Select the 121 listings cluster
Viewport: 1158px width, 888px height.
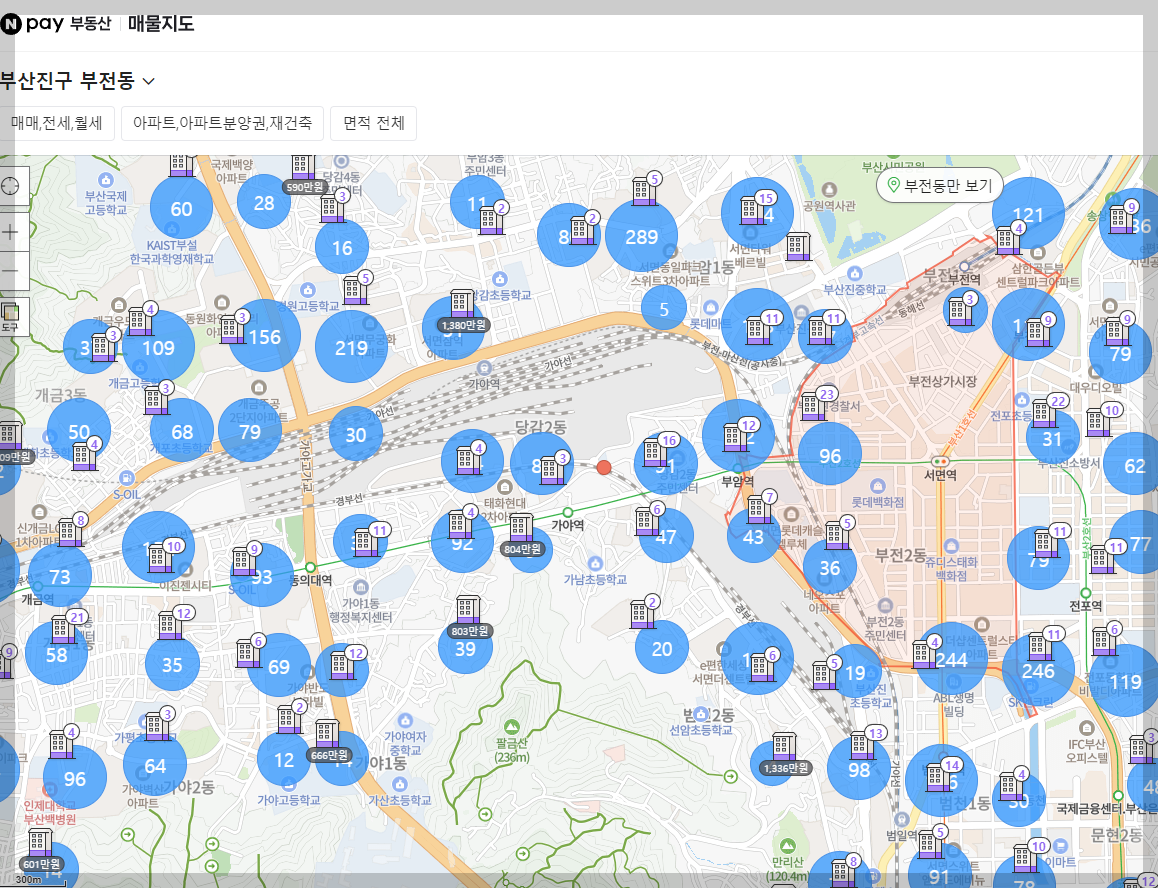click(1028, 214)
